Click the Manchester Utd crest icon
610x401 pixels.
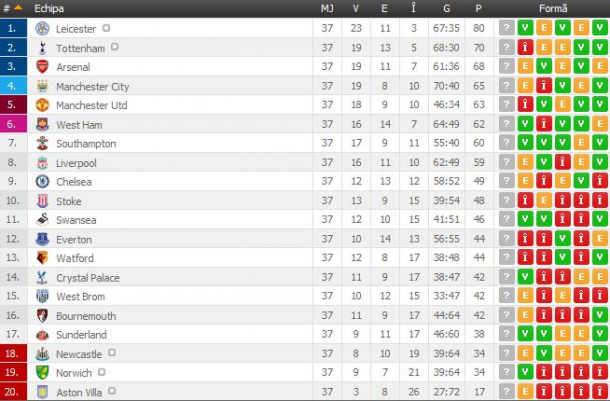click(43, 105)
